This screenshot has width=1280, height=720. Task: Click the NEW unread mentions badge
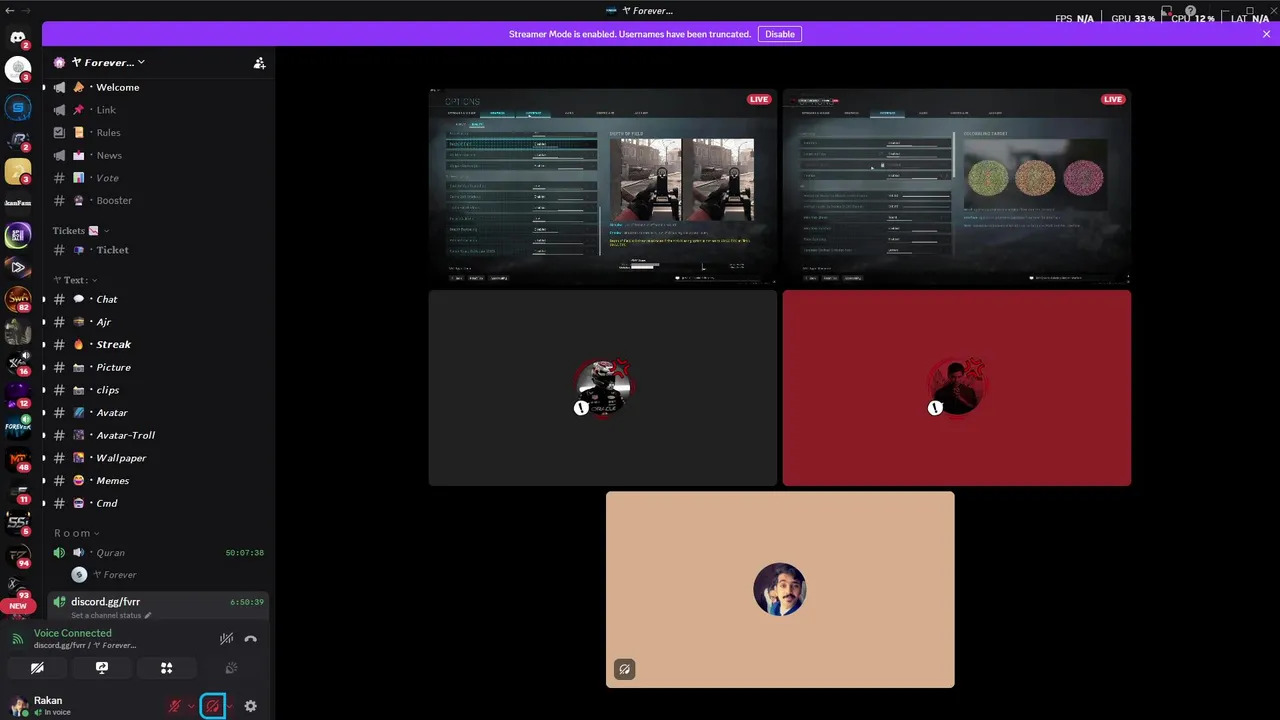click(x=18, y=606)
